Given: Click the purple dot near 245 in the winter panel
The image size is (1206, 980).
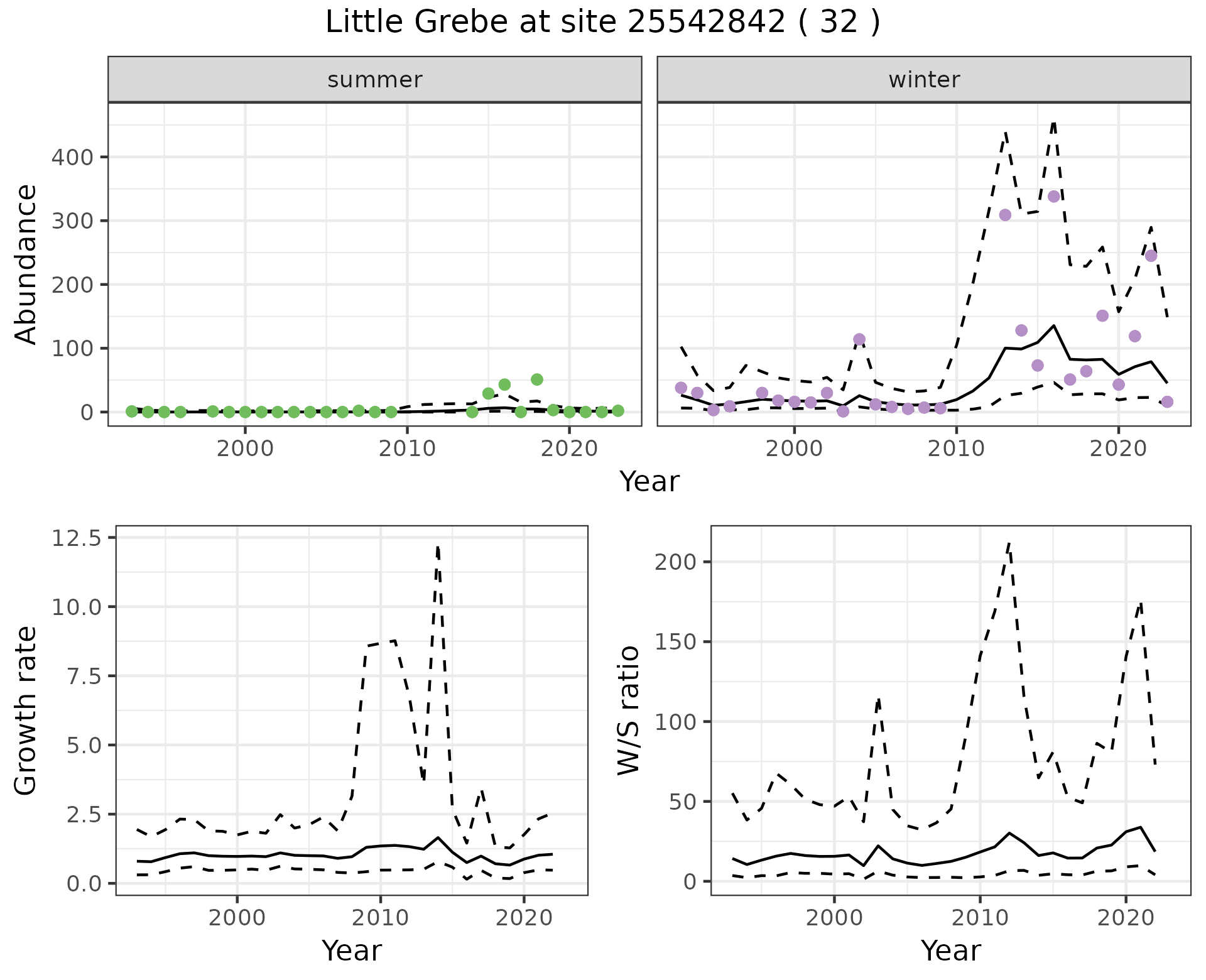Looking at the screenshot, I should point(1151,256).
